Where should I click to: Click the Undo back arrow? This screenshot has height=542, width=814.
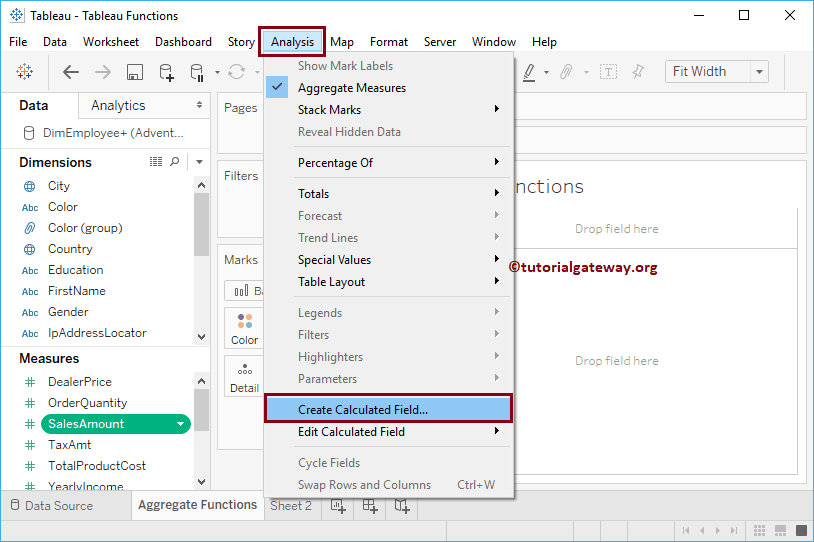pyautogui.click(x=71, y=72)
